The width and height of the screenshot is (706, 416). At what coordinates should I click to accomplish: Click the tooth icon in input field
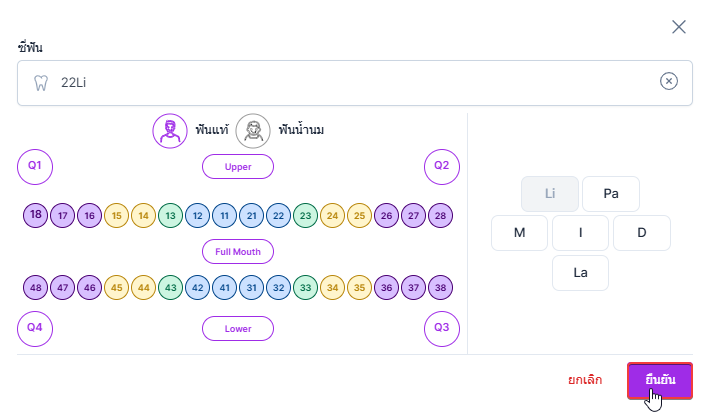point(41,83)
